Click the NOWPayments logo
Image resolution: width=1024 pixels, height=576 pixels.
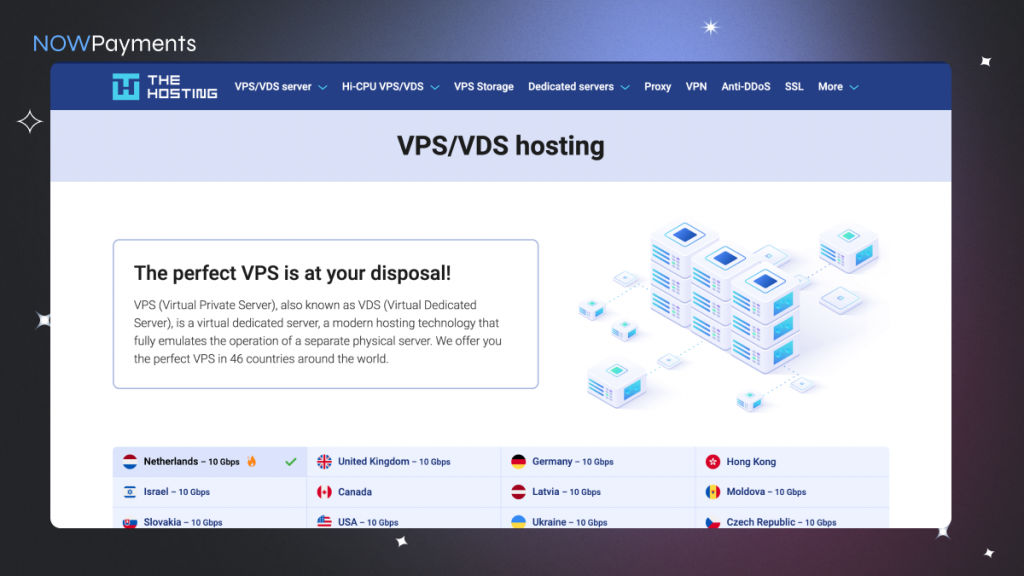pyautogui.click(x=114, y=43)
